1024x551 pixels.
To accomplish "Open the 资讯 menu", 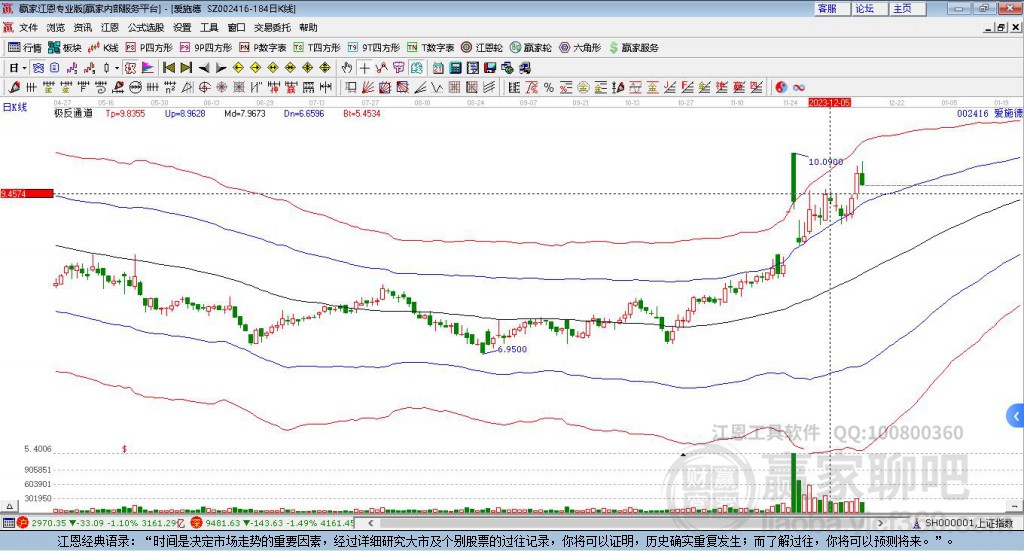I will [x=83, y=27].
